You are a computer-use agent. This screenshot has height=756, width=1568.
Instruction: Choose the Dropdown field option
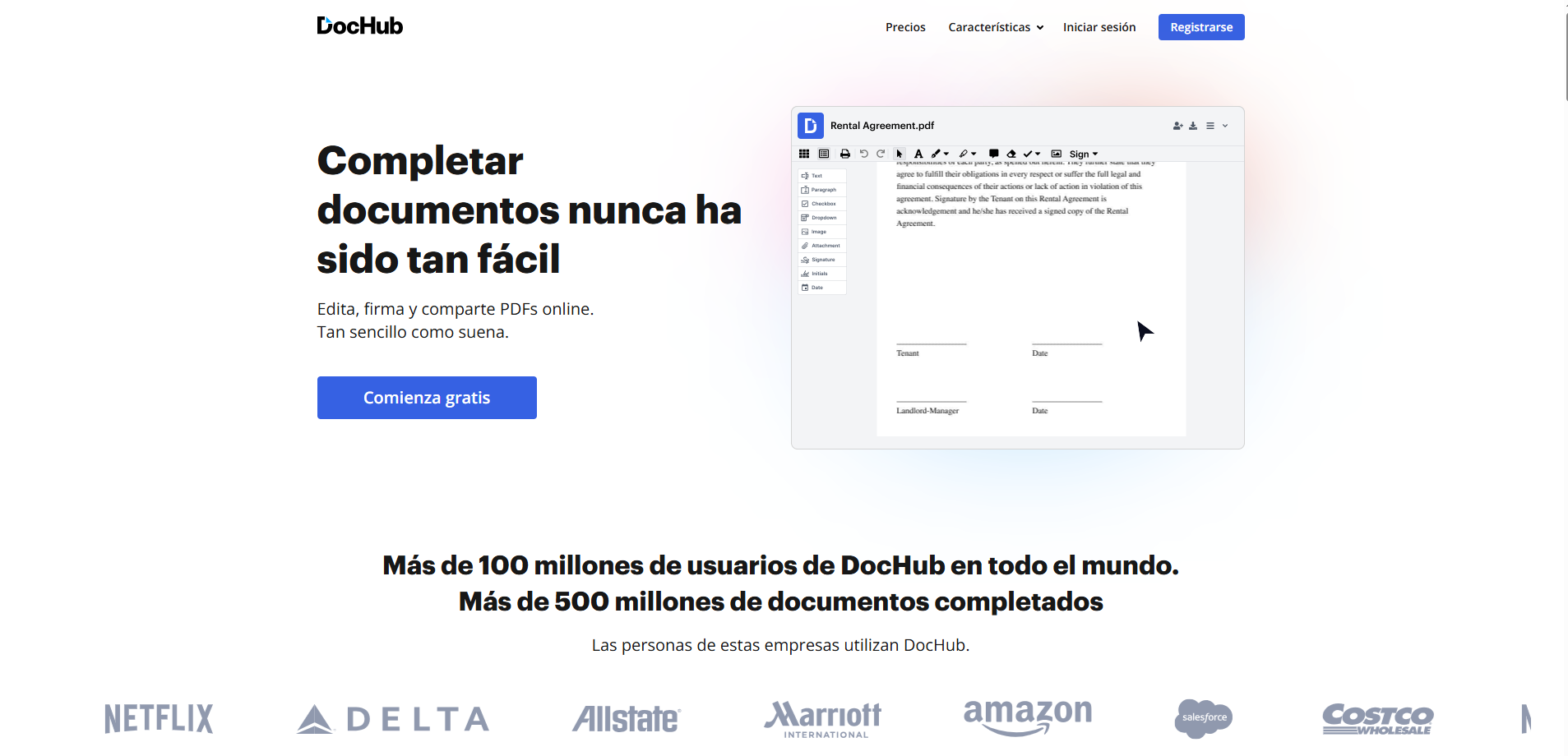coord(822,218)
